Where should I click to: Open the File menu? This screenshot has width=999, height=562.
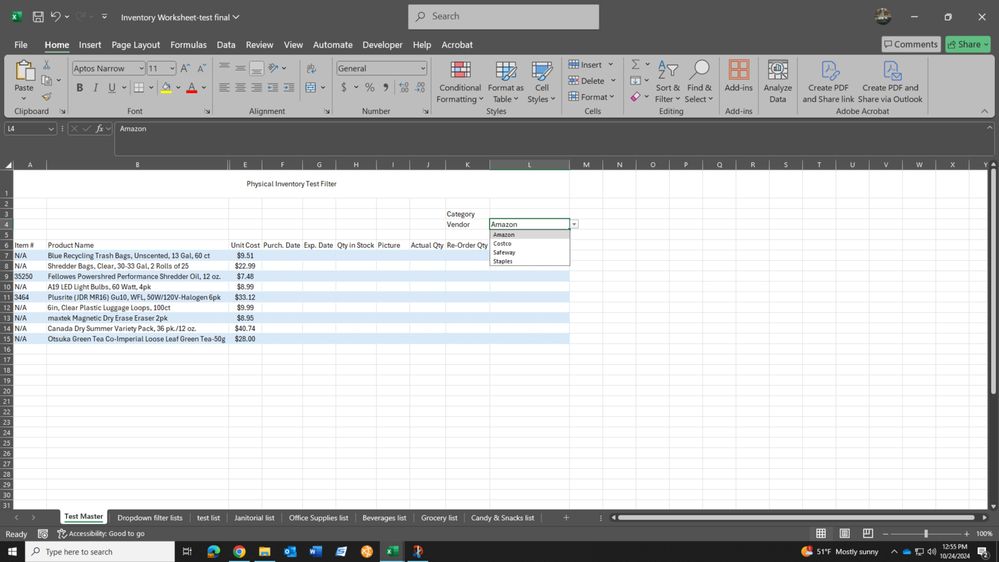21,45
